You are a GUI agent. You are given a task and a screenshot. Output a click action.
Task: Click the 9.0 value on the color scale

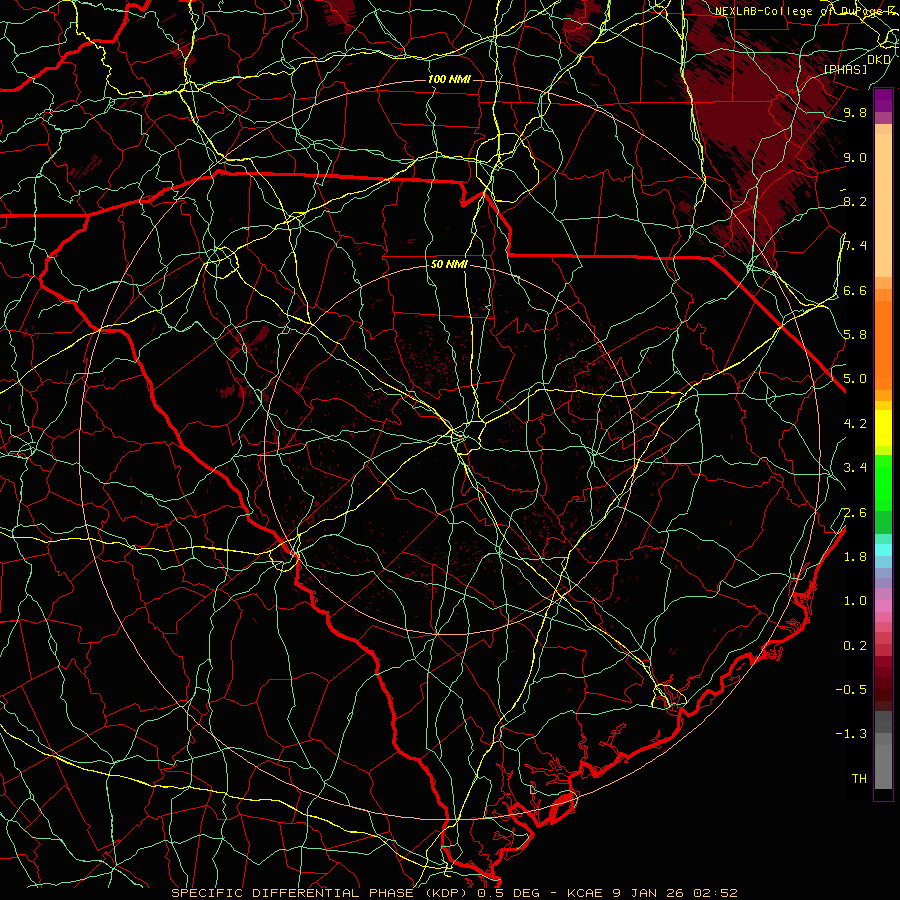click(x=855, y=157)
